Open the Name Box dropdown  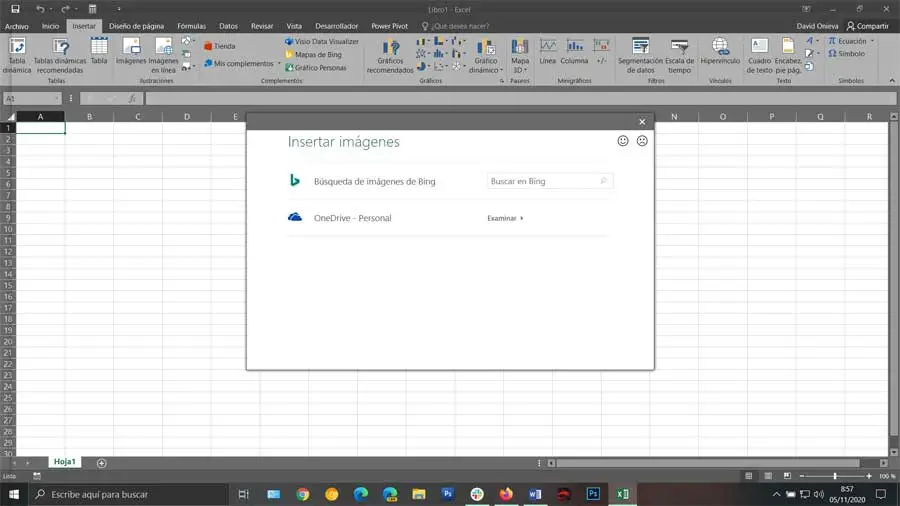click(56, 99)
